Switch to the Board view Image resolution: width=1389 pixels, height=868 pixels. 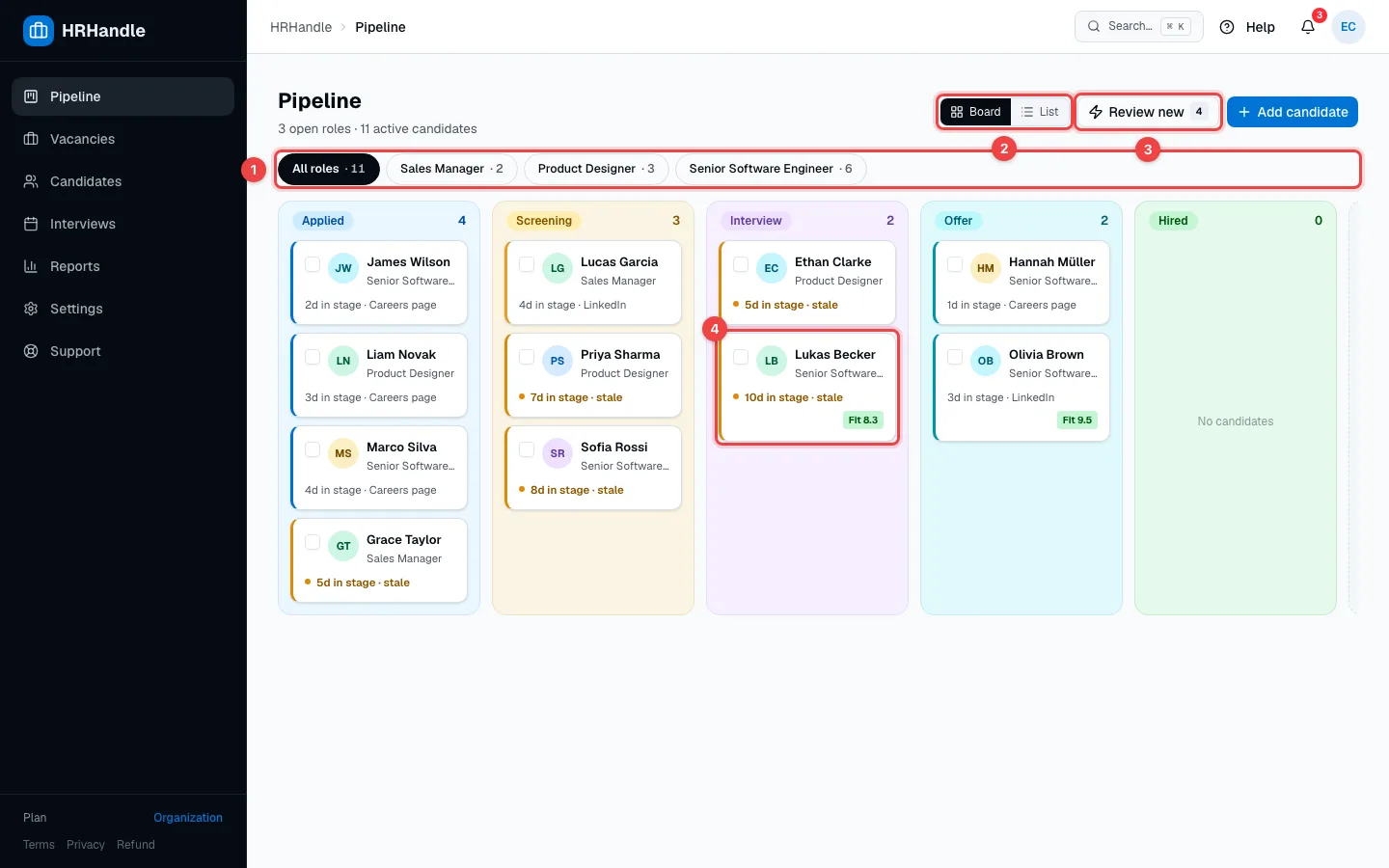(x=976, y=112)
